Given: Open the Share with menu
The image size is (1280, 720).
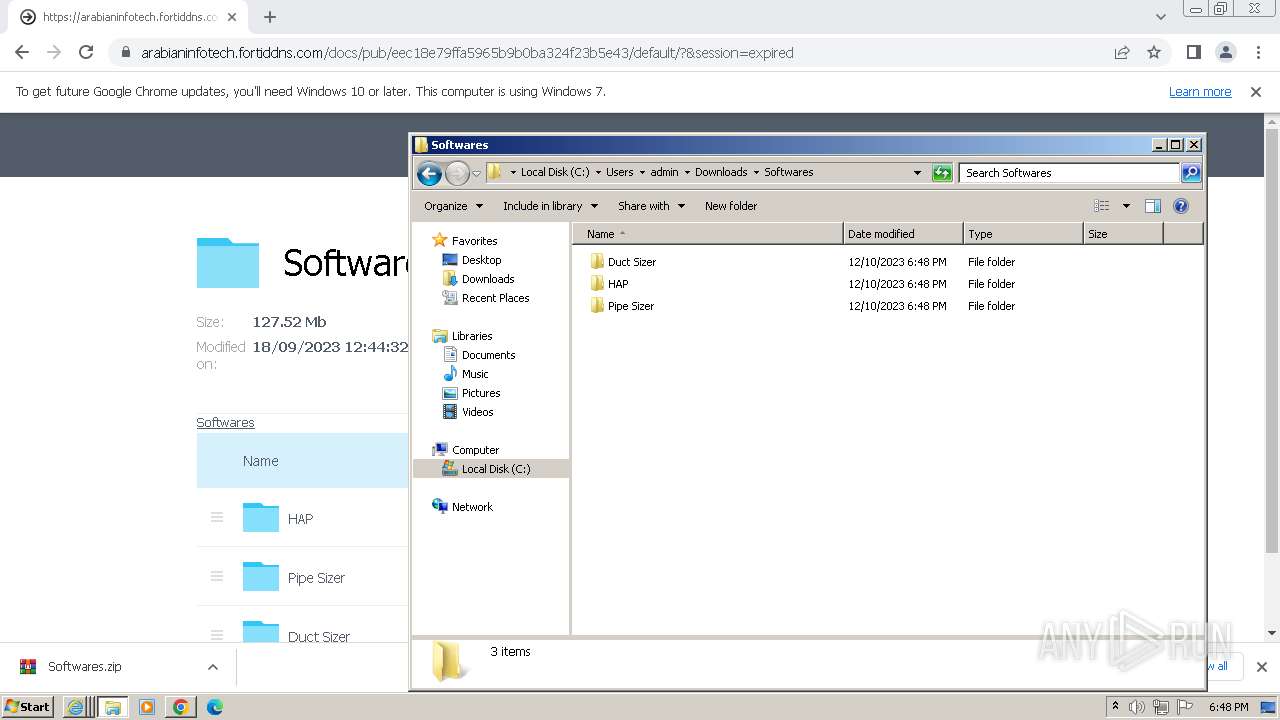Looking at the screenshot, I should pyautogui.click(x=651, y=206).
